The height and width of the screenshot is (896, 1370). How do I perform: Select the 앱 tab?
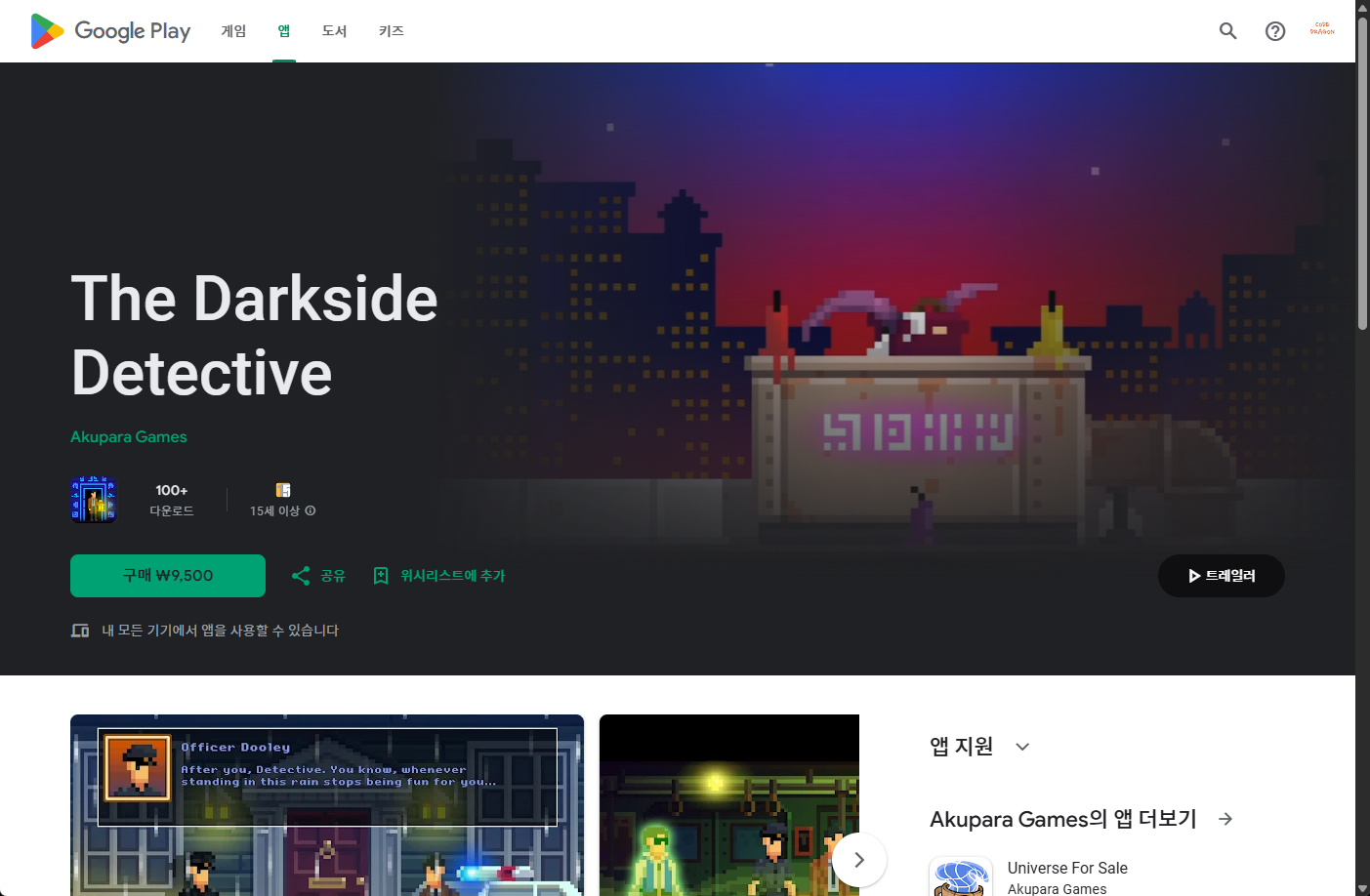click(284, 31)
